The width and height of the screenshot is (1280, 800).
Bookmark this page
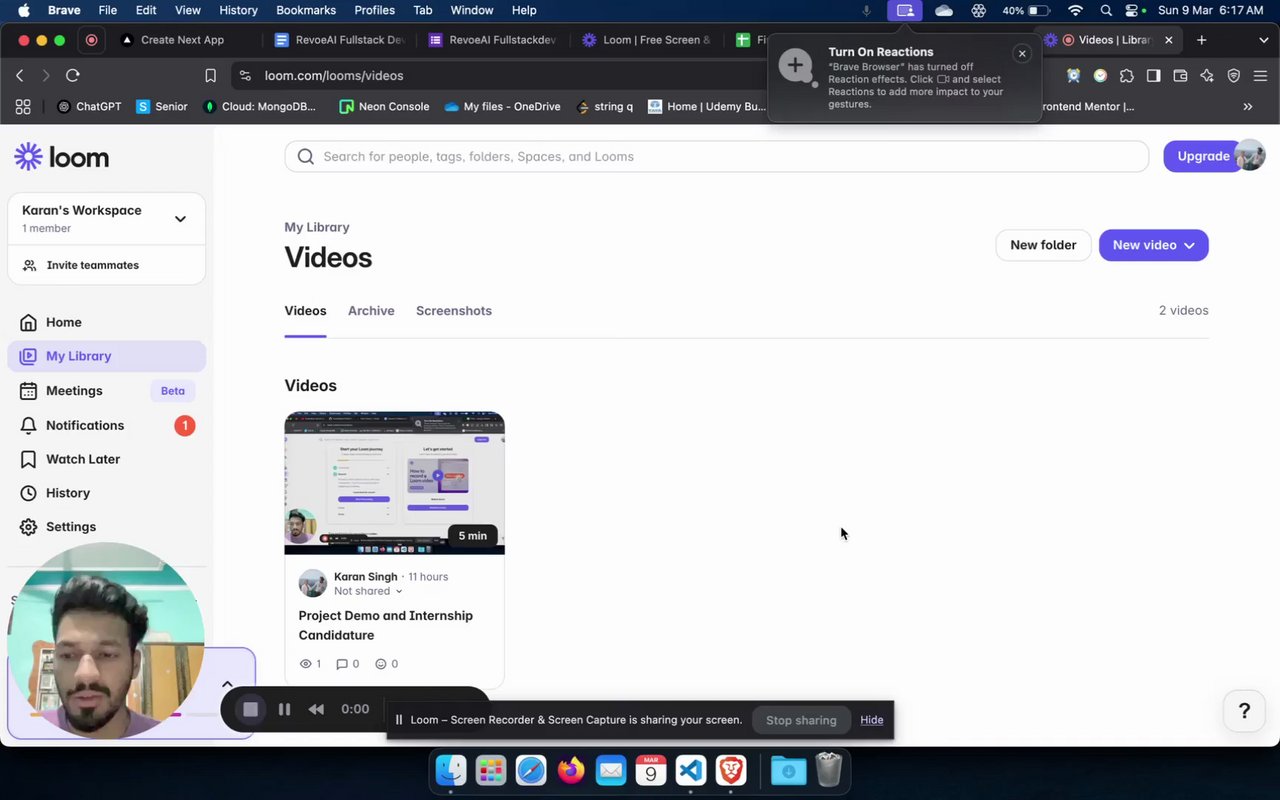tap(210, 75)
